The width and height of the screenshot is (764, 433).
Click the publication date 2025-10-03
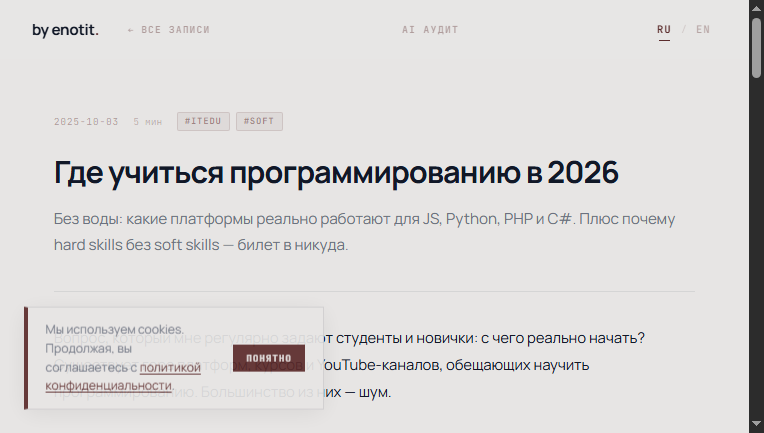pos(86,122)
